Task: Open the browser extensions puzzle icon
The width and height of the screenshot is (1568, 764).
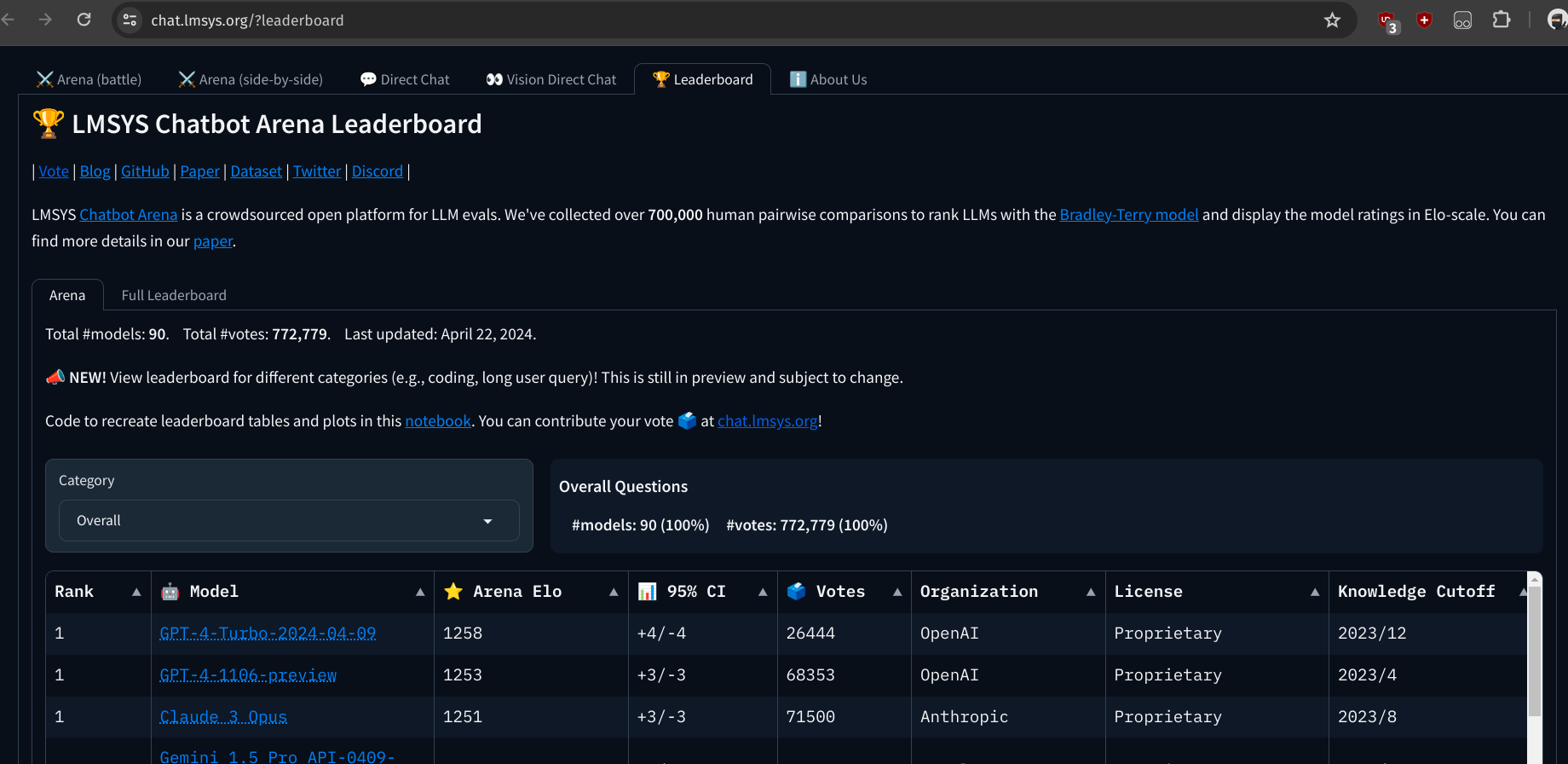Action: (1502, 20)
